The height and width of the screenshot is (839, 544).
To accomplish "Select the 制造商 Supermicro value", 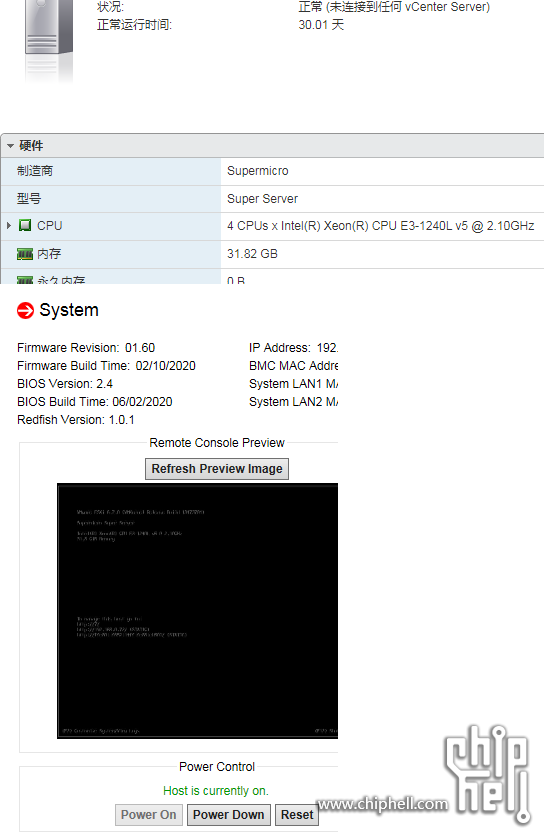I will pos(257,171).
